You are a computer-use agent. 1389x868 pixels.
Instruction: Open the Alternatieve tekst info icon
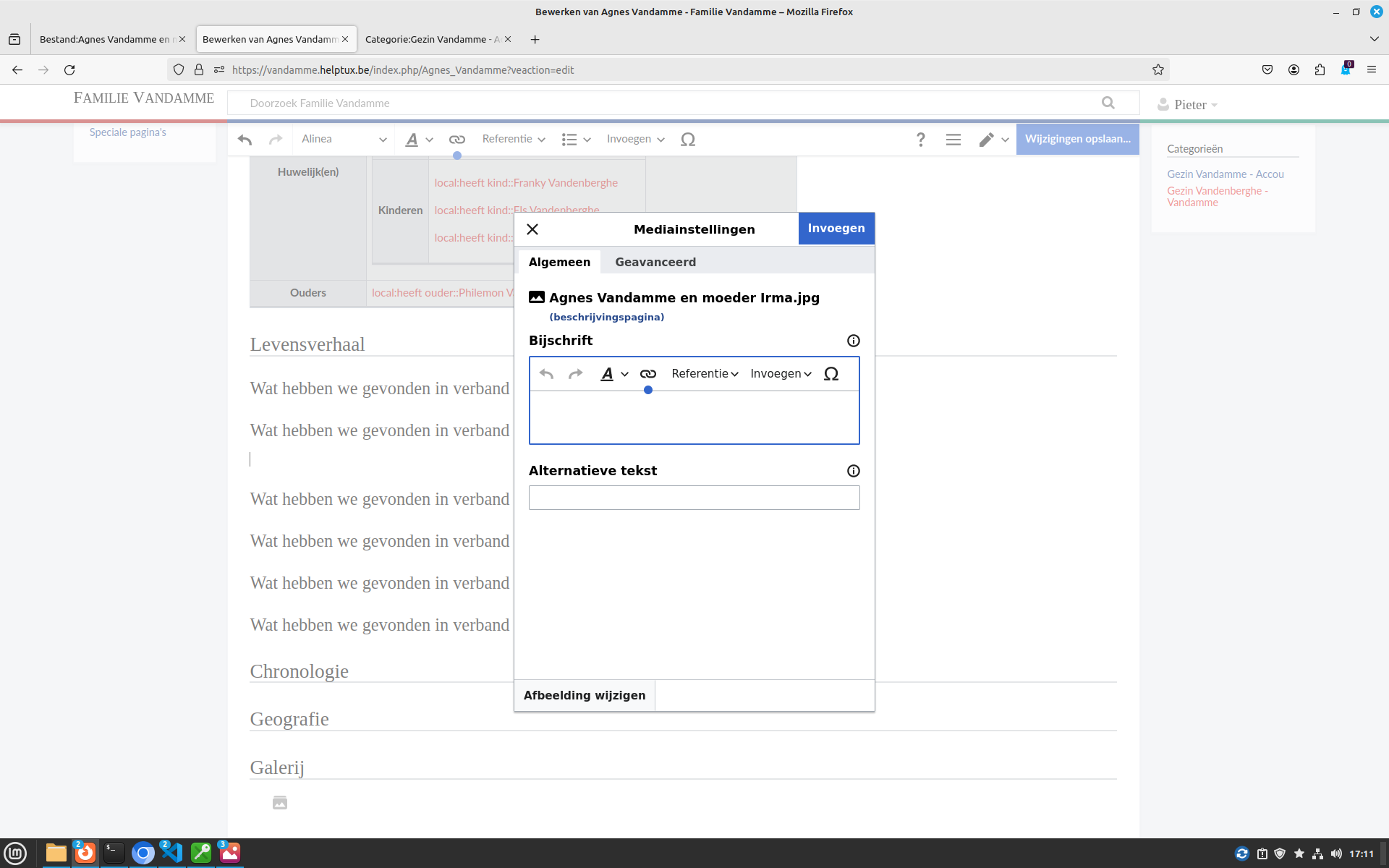853,471
